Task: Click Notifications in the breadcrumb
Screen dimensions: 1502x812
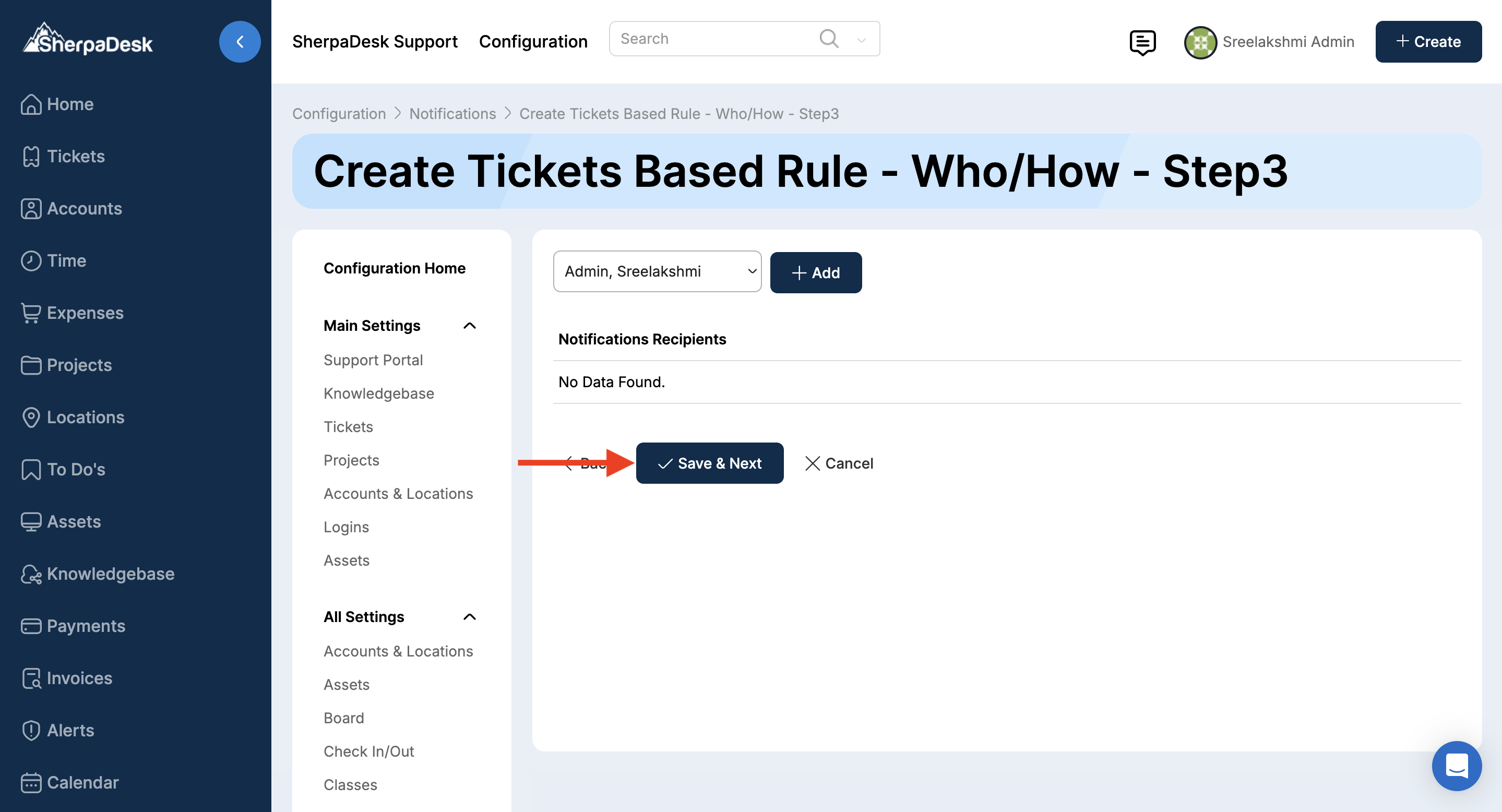Action: (452, 114)
